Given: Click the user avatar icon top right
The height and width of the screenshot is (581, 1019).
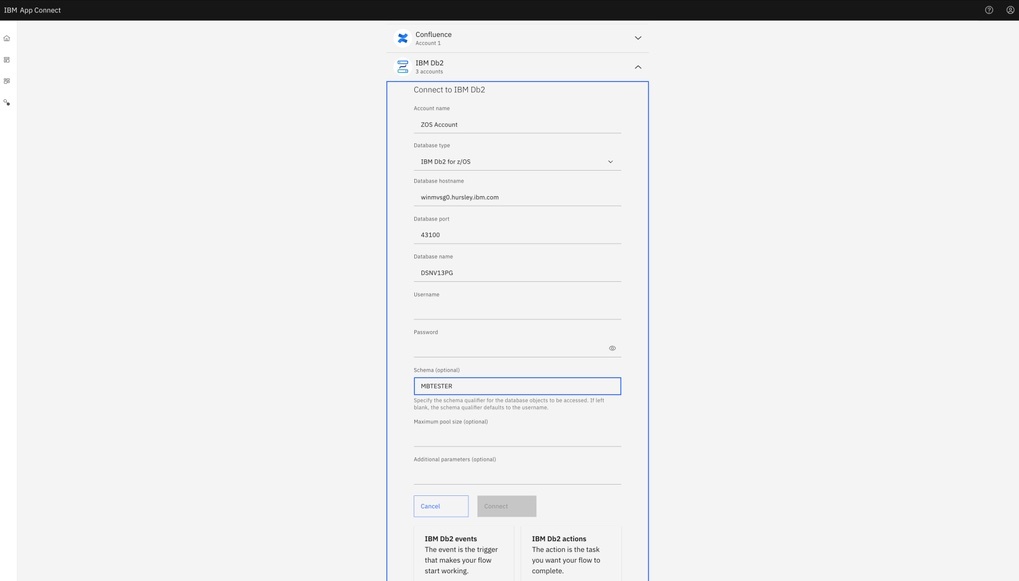Looking at the screenshot, I should click(x=1007, y=7).
